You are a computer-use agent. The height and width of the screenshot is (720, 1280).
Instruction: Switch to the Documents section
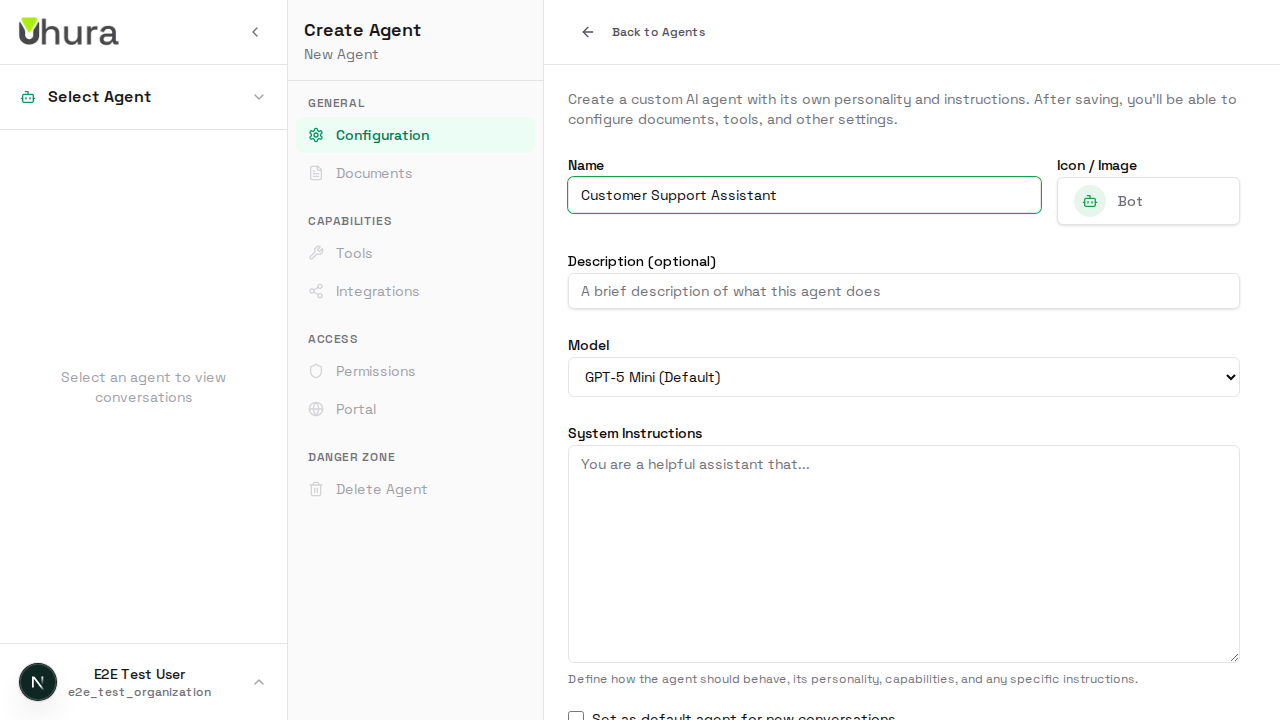tap(373, 173)
